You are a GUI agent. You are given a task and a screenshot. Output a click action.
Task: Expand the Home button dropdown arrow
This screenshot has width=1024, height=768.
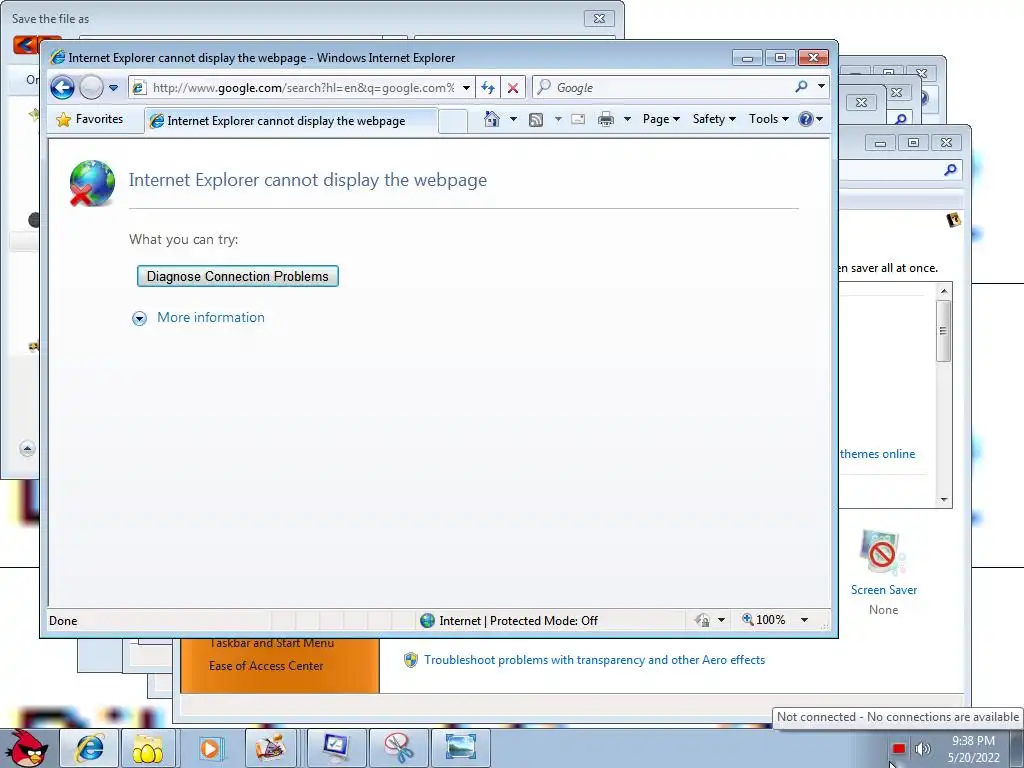coord(513,119)
